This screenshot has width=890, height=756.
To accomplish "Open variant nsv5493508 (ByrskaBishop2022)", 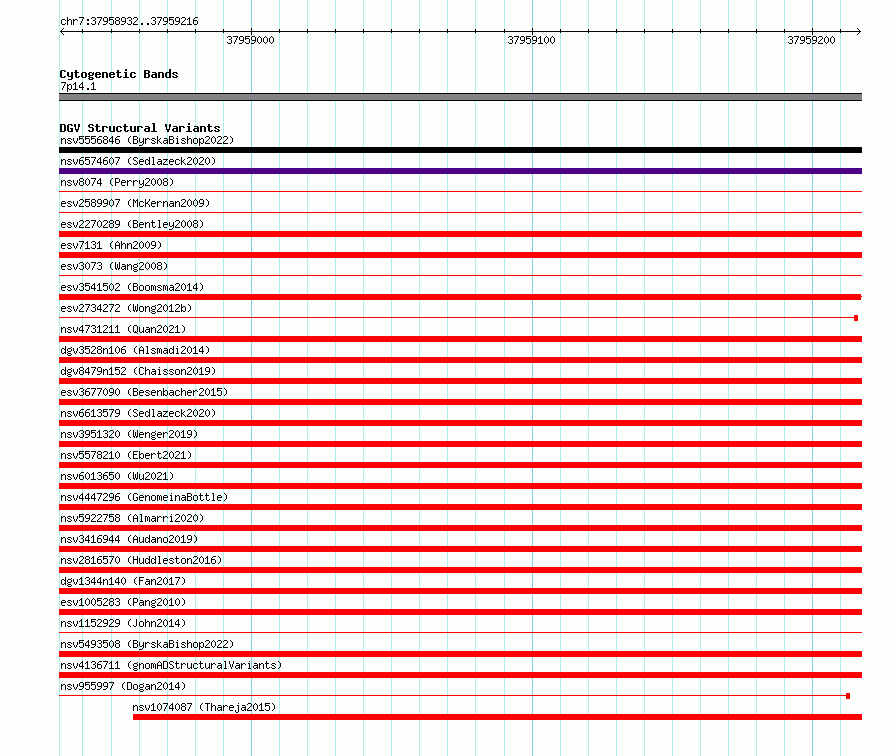I will [x=147, y=644].
